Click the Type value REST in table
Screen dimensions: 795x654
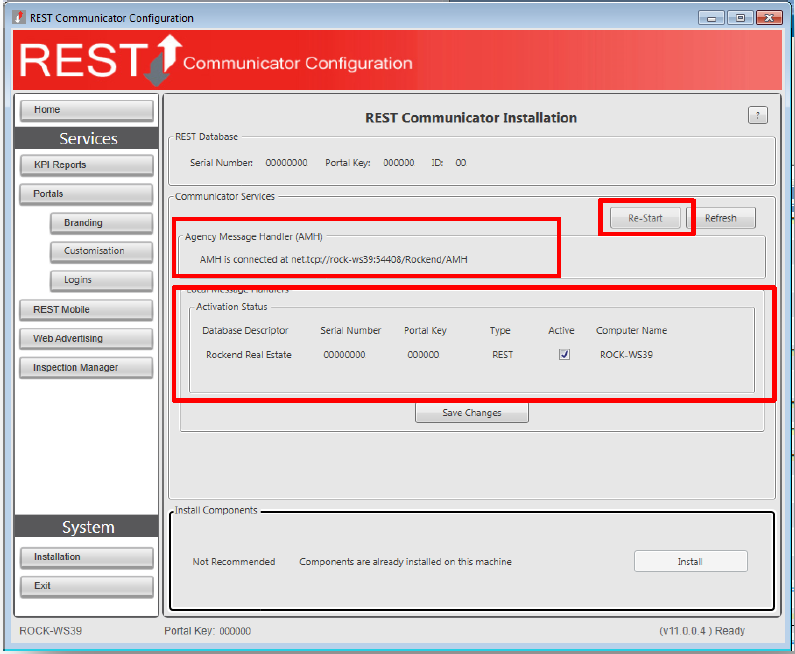click(x=502, y=355)
